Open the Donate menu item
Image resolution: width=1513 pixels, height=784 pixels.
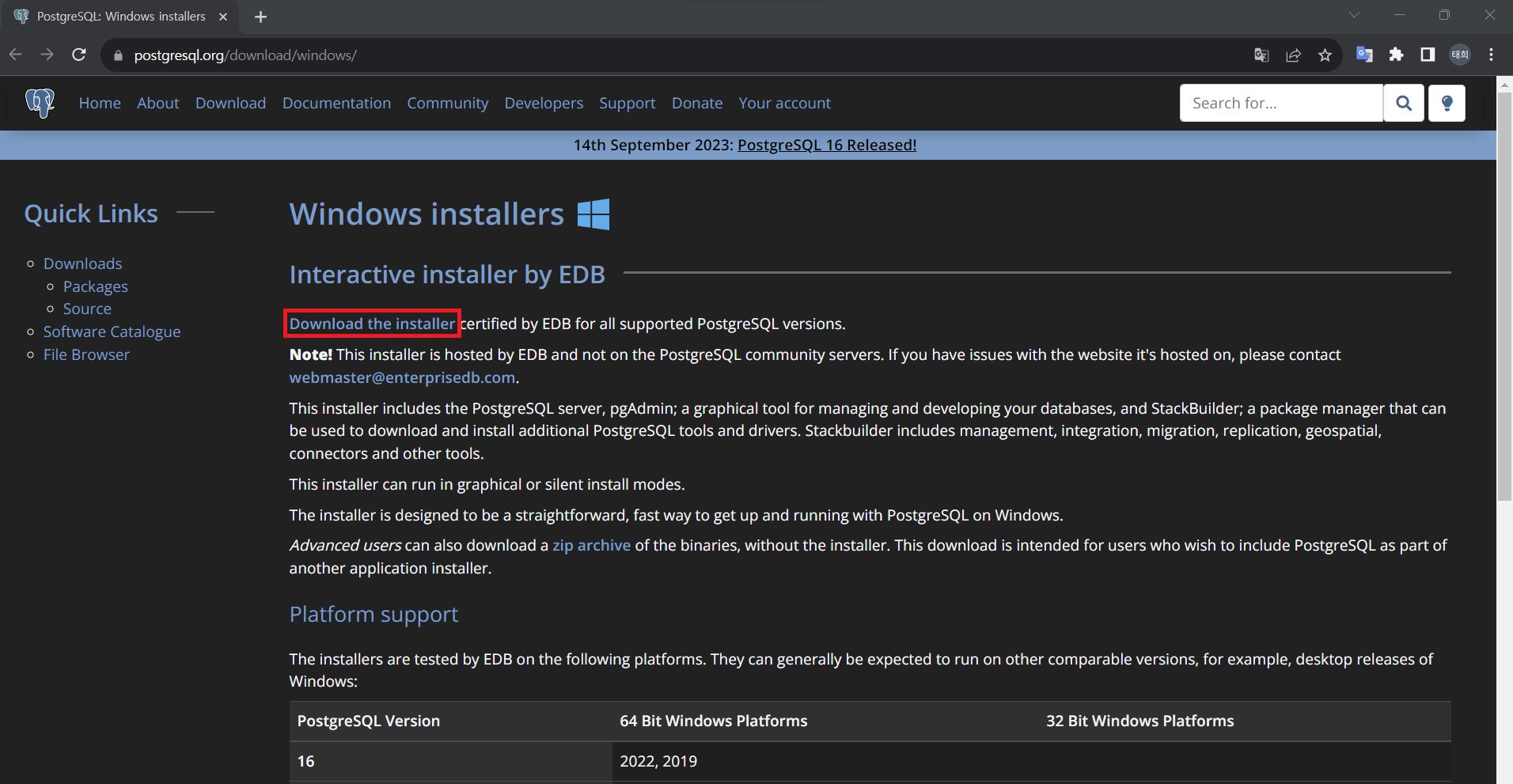[x=697, y=103]
